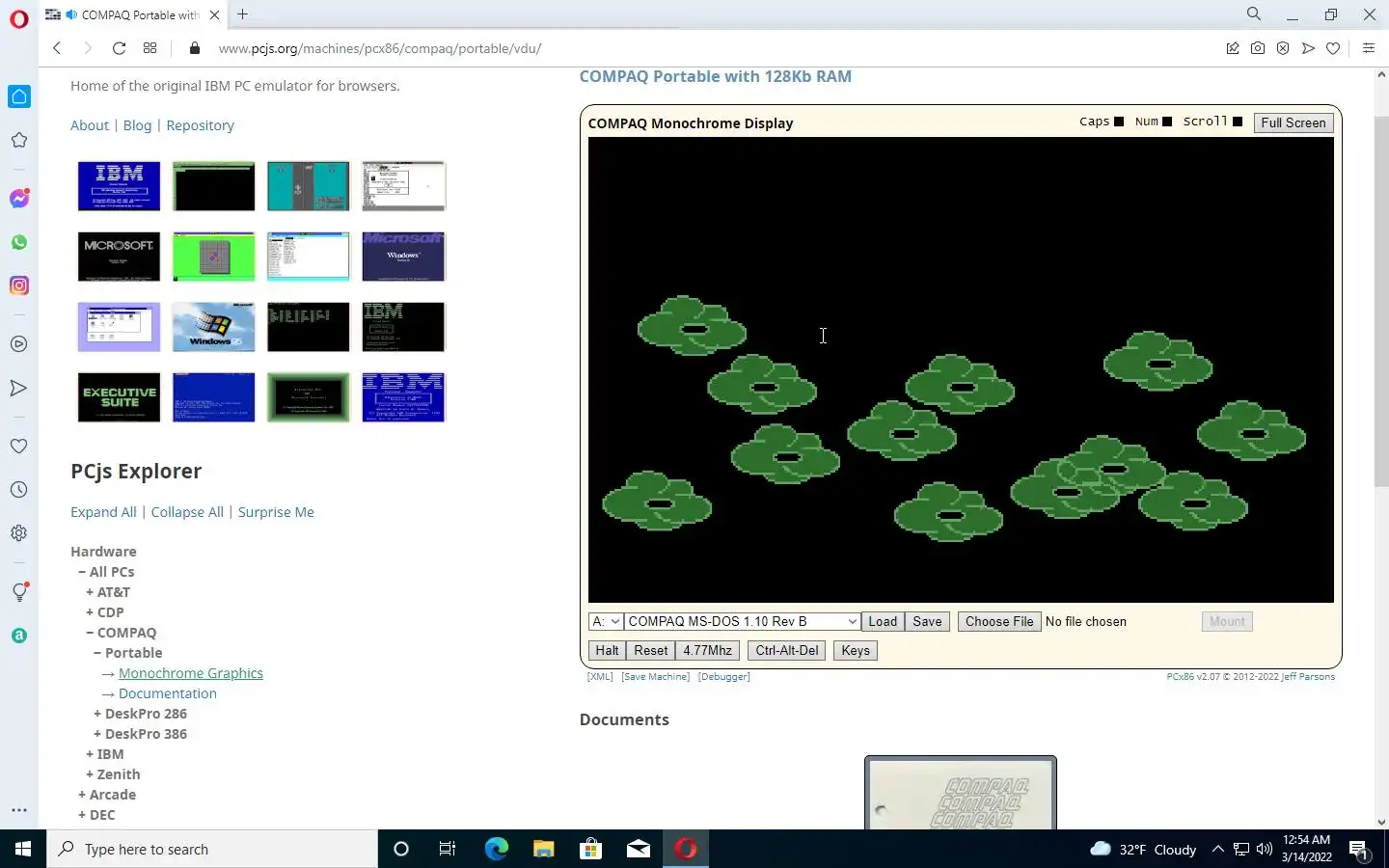1389x868 pixels.
Task: Open Microsoft Edge from taskbar
Action: coord(496,849)
